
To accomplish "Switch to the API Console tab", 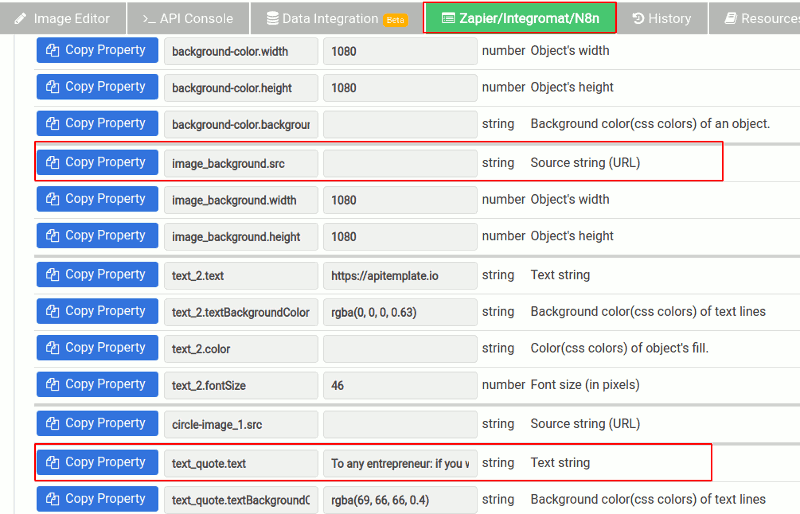I will (x=188, y=18).
